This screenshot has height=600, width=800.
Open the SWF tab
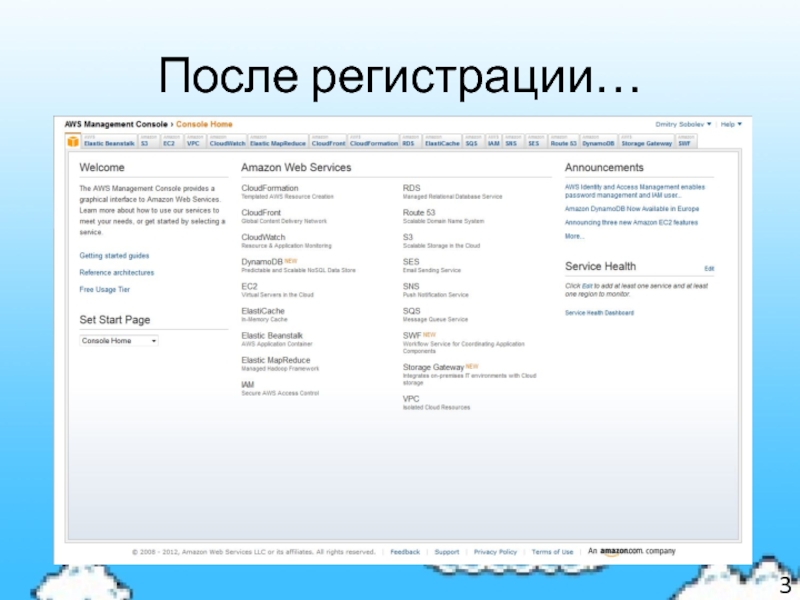(686, 141)
